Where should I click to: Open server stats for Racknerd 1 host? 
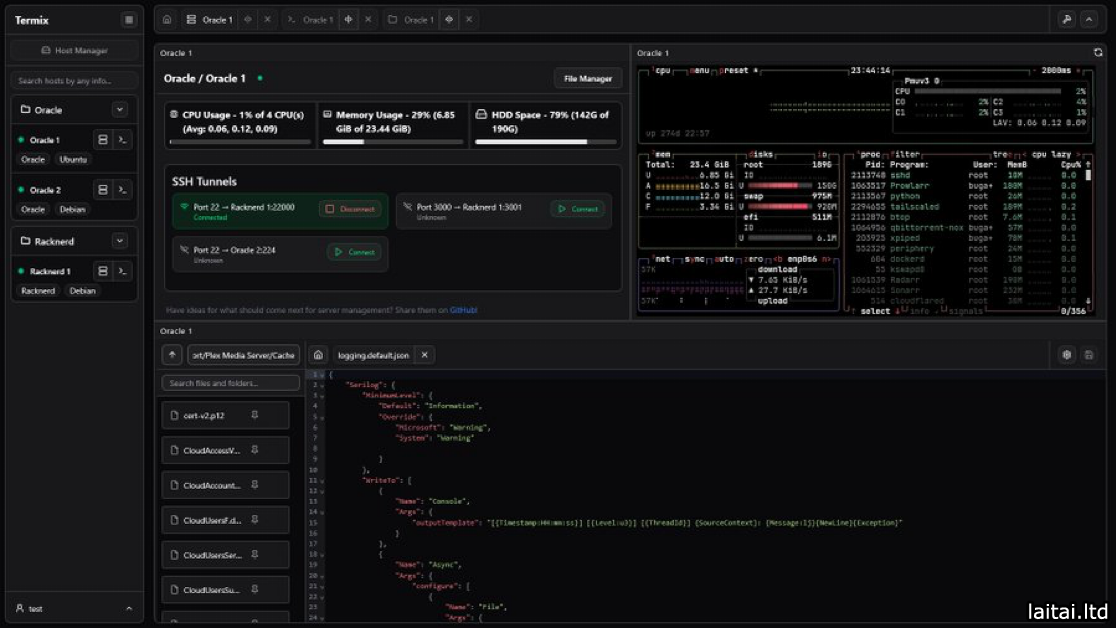102,271
